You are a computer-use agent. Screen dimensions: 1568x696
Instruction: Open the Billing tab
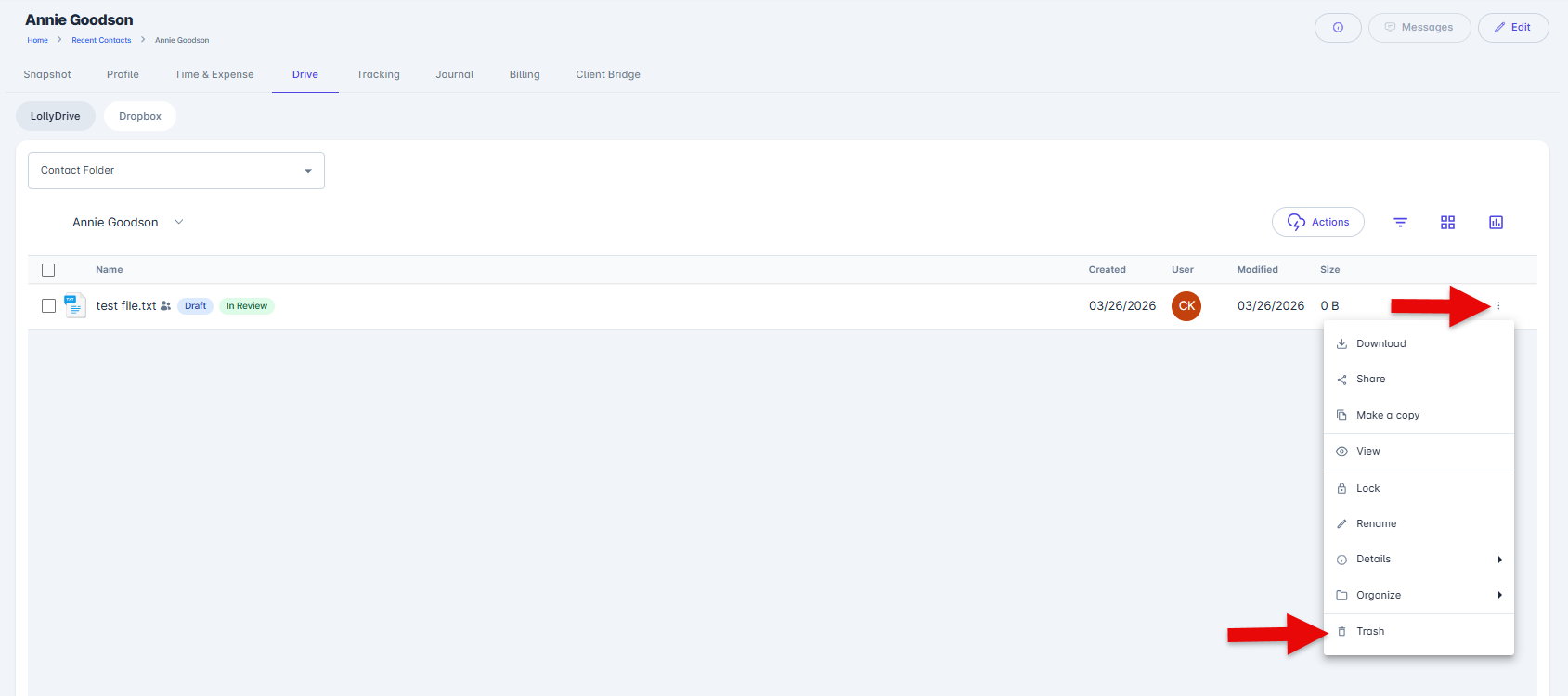coord(525,75)
